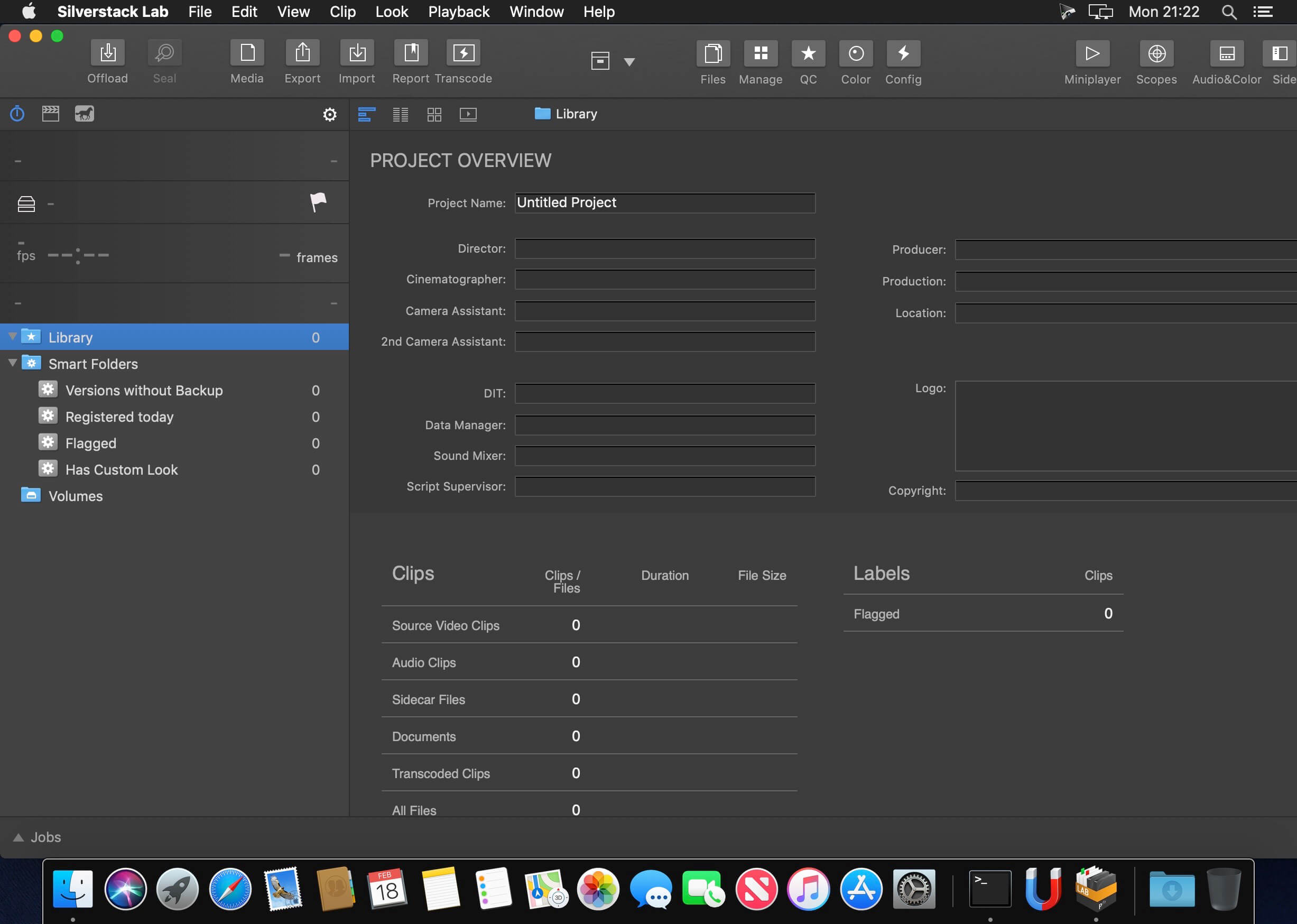
Task: Select the overview view mode icon
Action: click(366, 114)
